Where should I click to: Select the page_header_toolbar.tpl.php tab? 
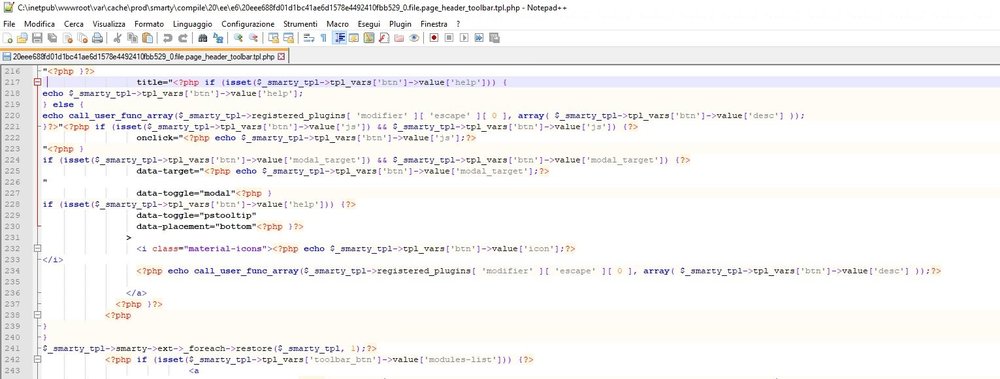(x=144, y=57)
